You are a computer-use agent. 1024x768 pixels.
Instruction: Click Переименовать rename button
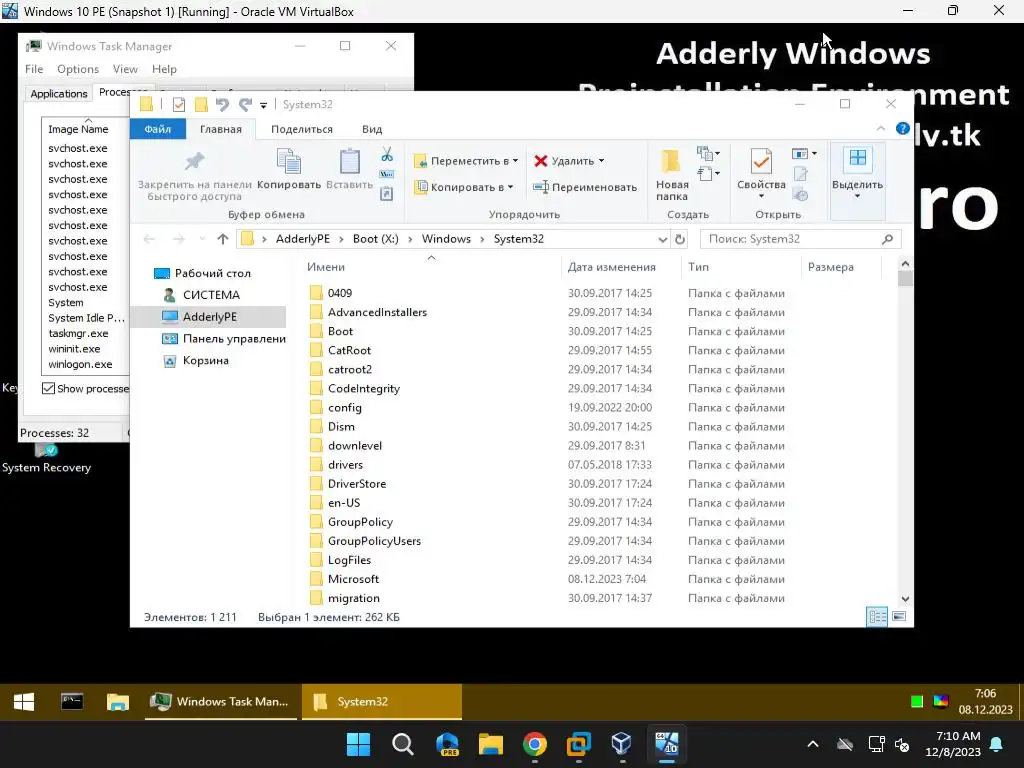tap(584, 187)
